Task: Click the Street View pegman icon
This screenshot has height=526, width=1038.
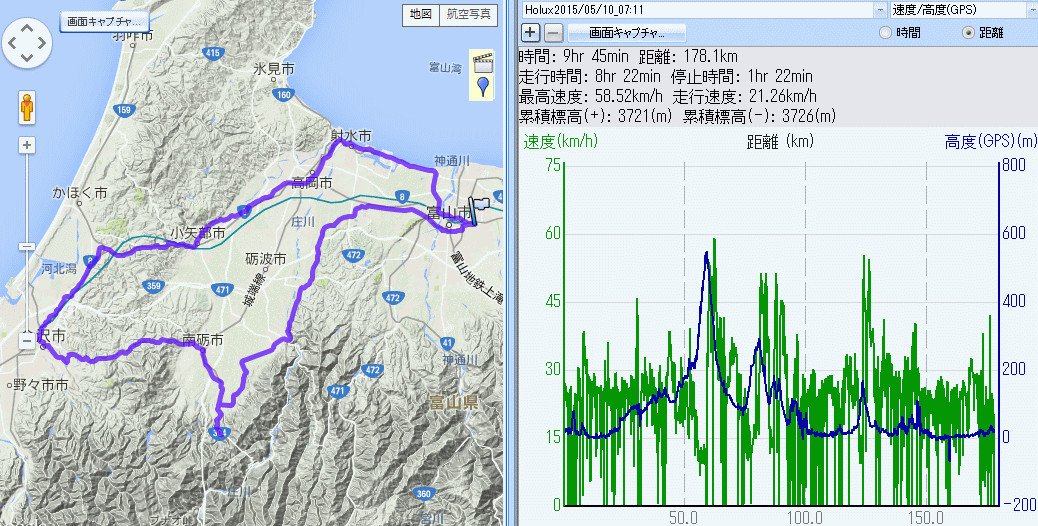Action: [27, 107]
